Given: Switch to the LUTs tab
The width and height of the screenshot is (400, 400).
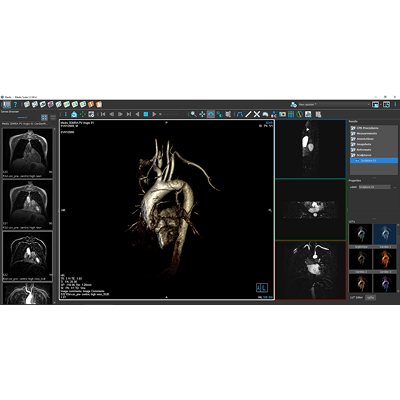Looking at the screenshot, I should tap(370, 297).
